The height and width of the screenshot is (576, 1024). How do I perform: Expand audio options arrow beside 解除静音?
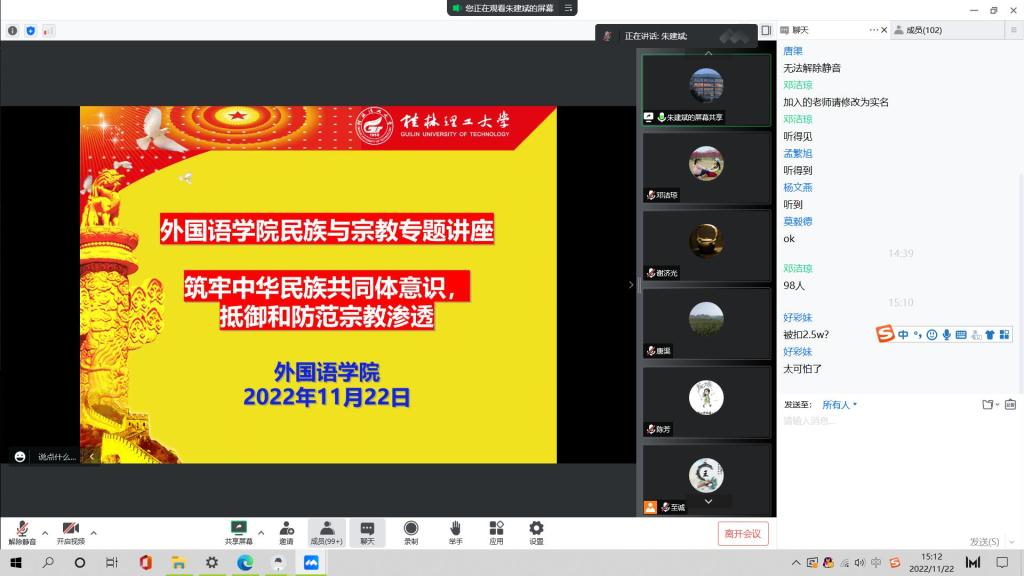(45, 532)
